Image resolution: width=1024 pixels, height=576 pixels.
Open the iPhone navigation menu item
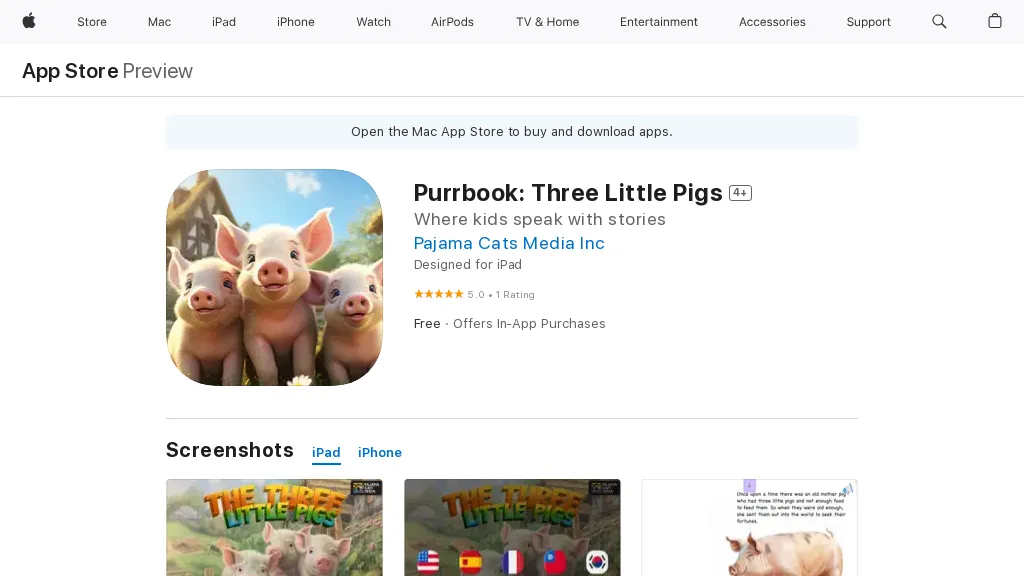pyautogui.click(x=296, y=22)
